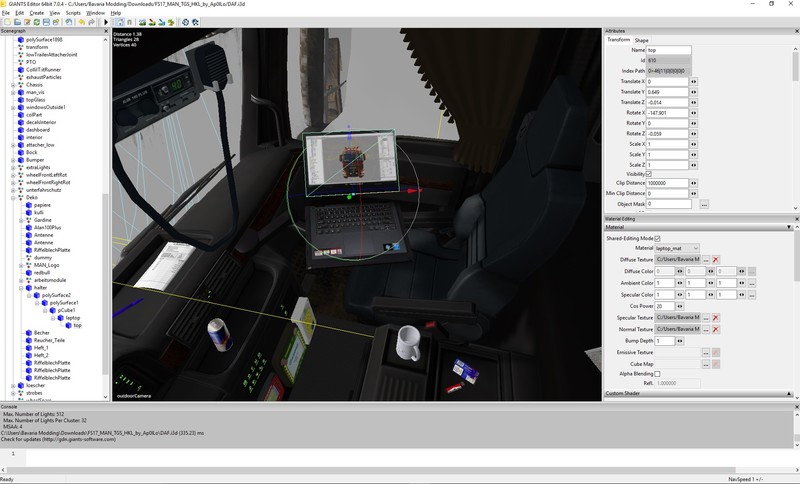Open the Material dropdown laptop_mat
This screenshot has width=800, height=484.
[x=677, y=248]
